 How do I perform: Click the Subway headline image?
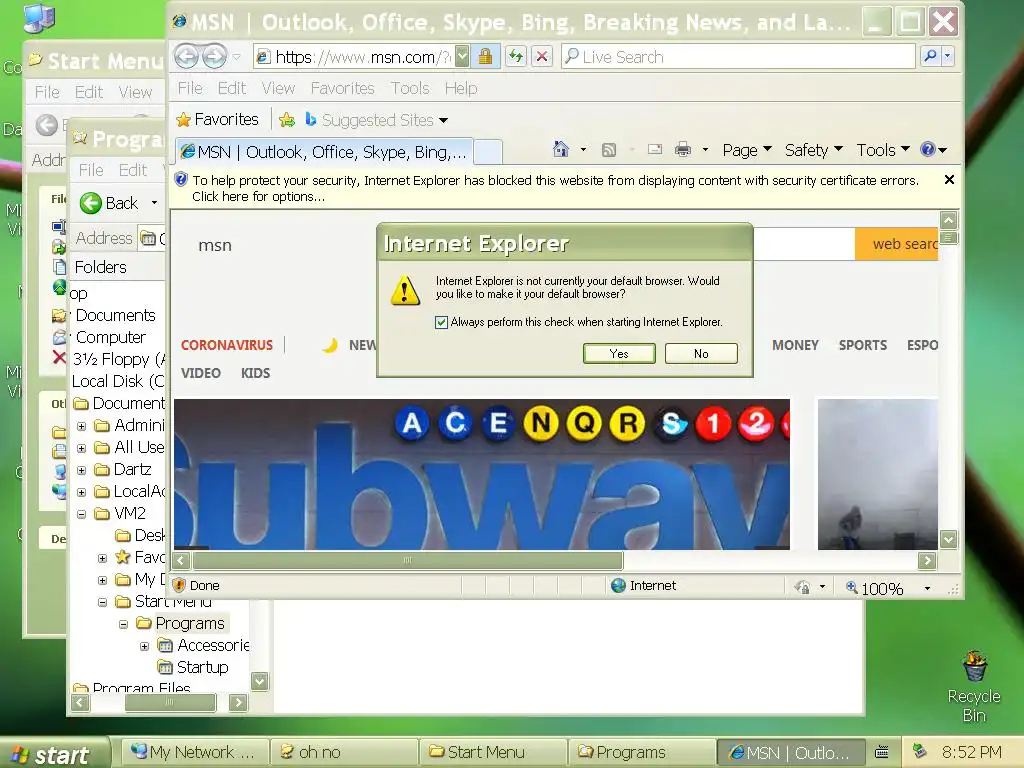click(x=482, y=474)
